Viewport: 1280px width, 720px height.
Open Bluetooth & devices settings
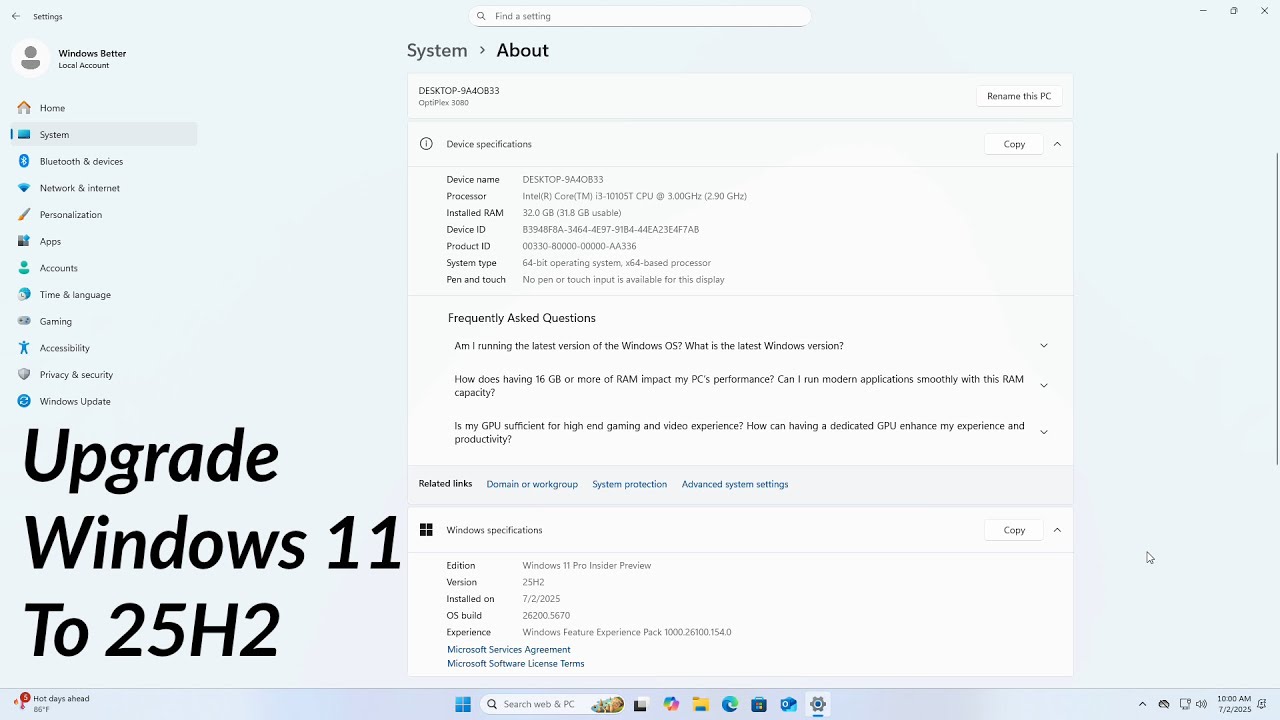pyautogui.click(x=104, y=161)
